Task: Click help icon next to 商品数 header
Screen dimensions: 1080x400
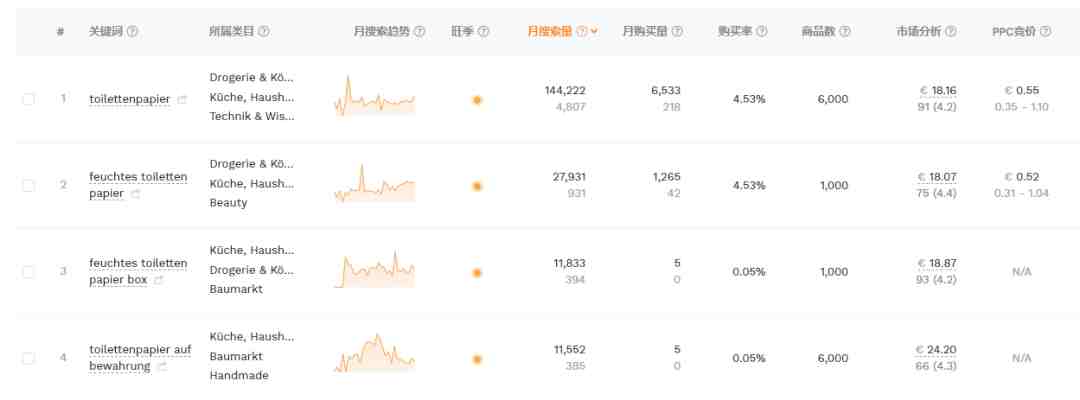Action: pos(845,32)
